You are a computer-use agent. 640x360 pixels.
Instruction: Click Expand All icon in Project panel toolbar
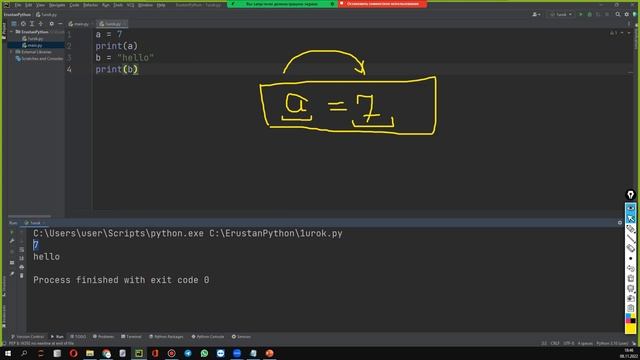[32, 24]
